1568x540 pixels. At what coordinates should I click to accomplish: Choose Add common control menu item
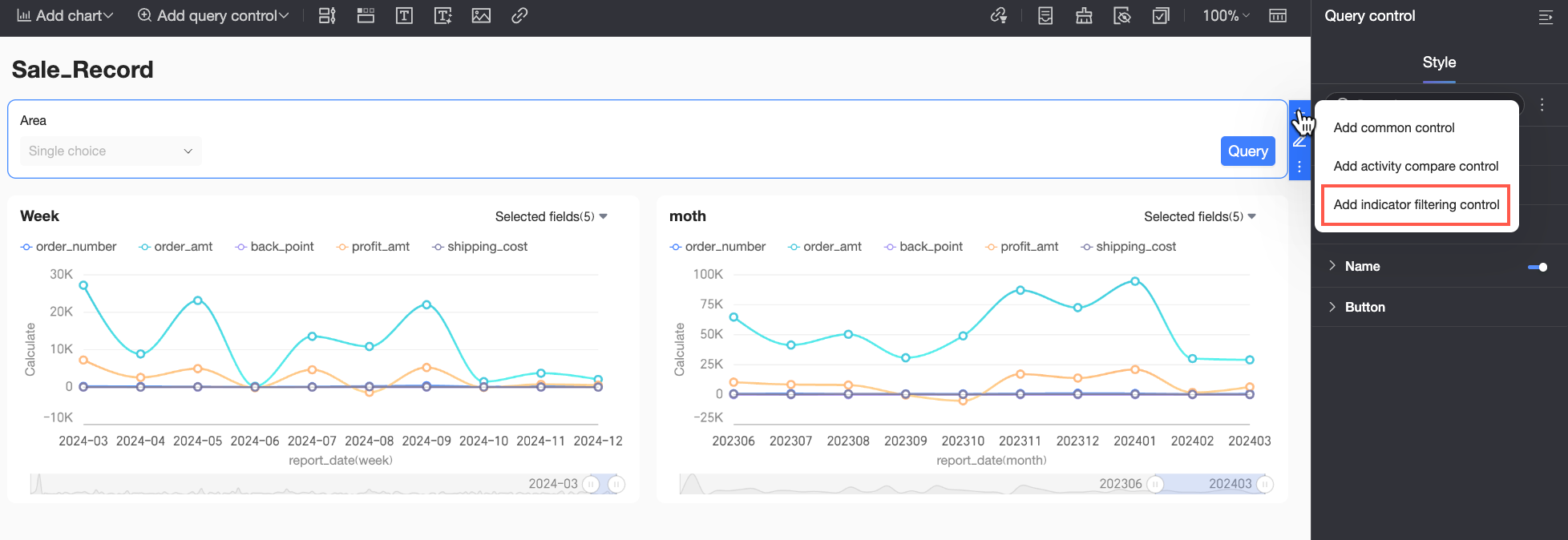tap(1393, 127)
